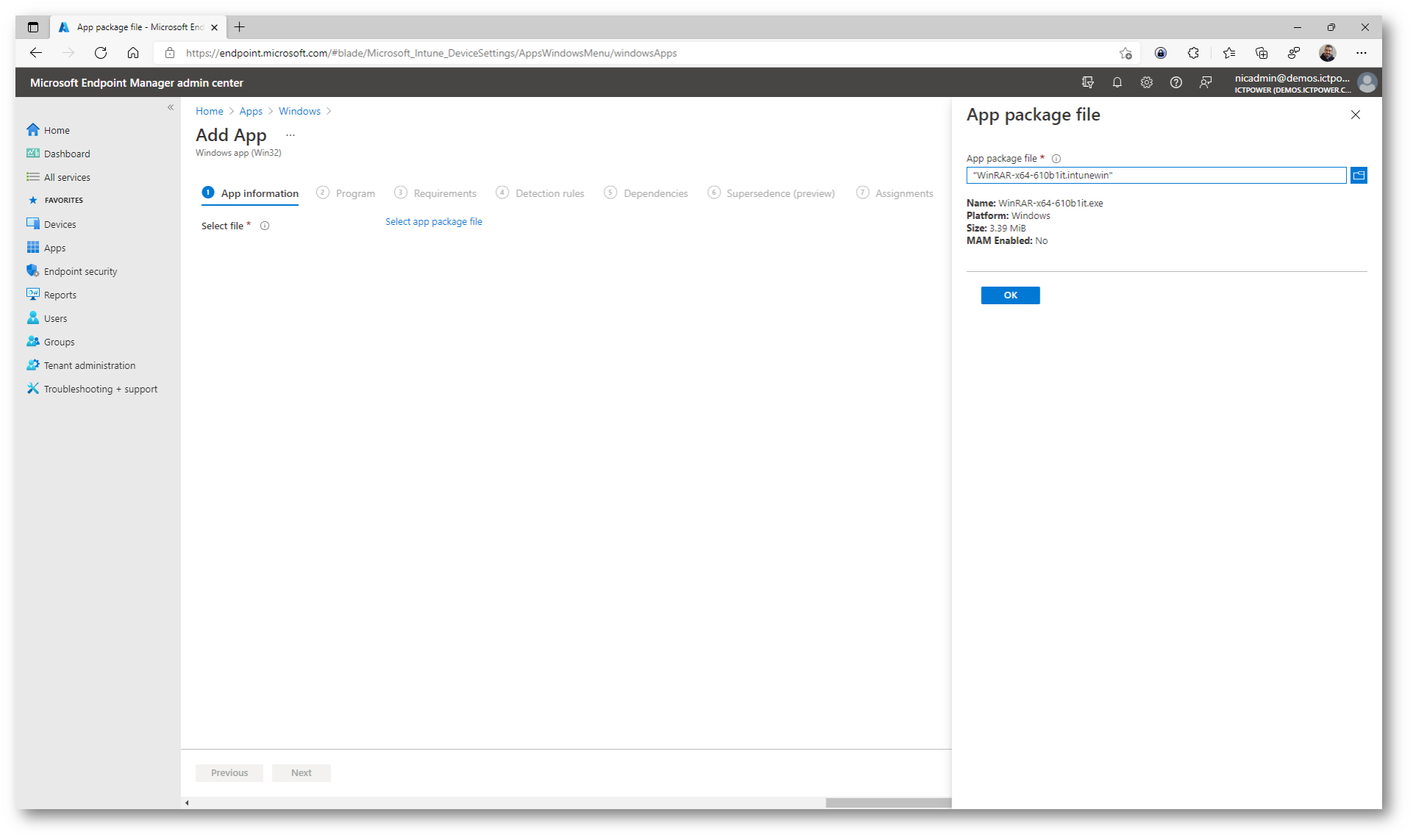Click the App package file input field
This screenshot has height=840, width=1413.
[x=1155, y=175]
